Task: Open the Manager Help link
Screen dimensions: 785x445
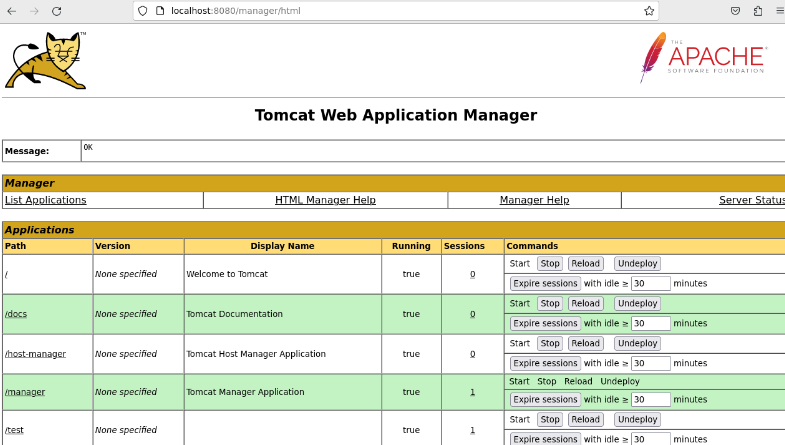Action: [534, 200]
